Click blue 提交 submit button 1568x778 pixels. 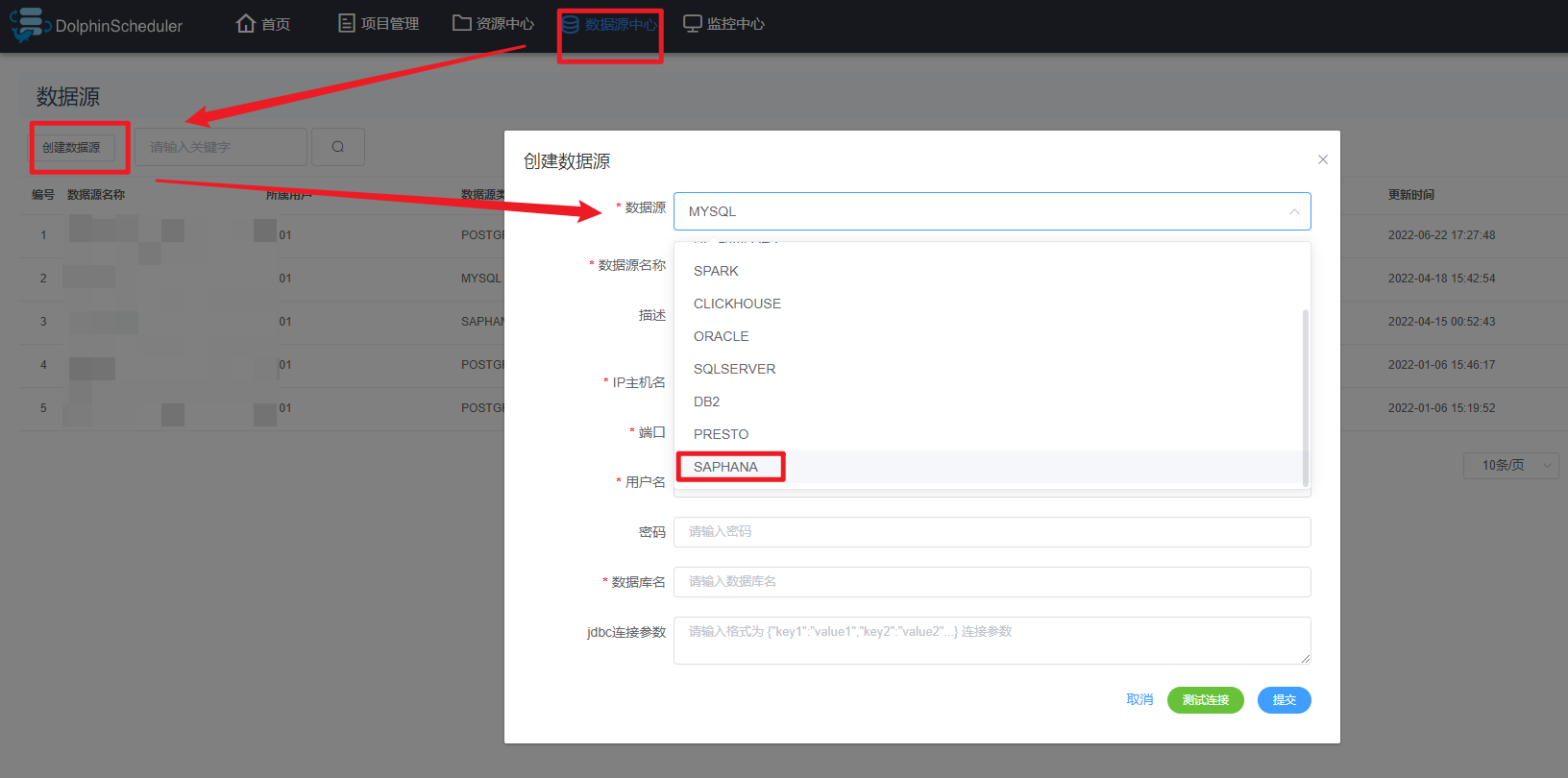click(1285, 700)
